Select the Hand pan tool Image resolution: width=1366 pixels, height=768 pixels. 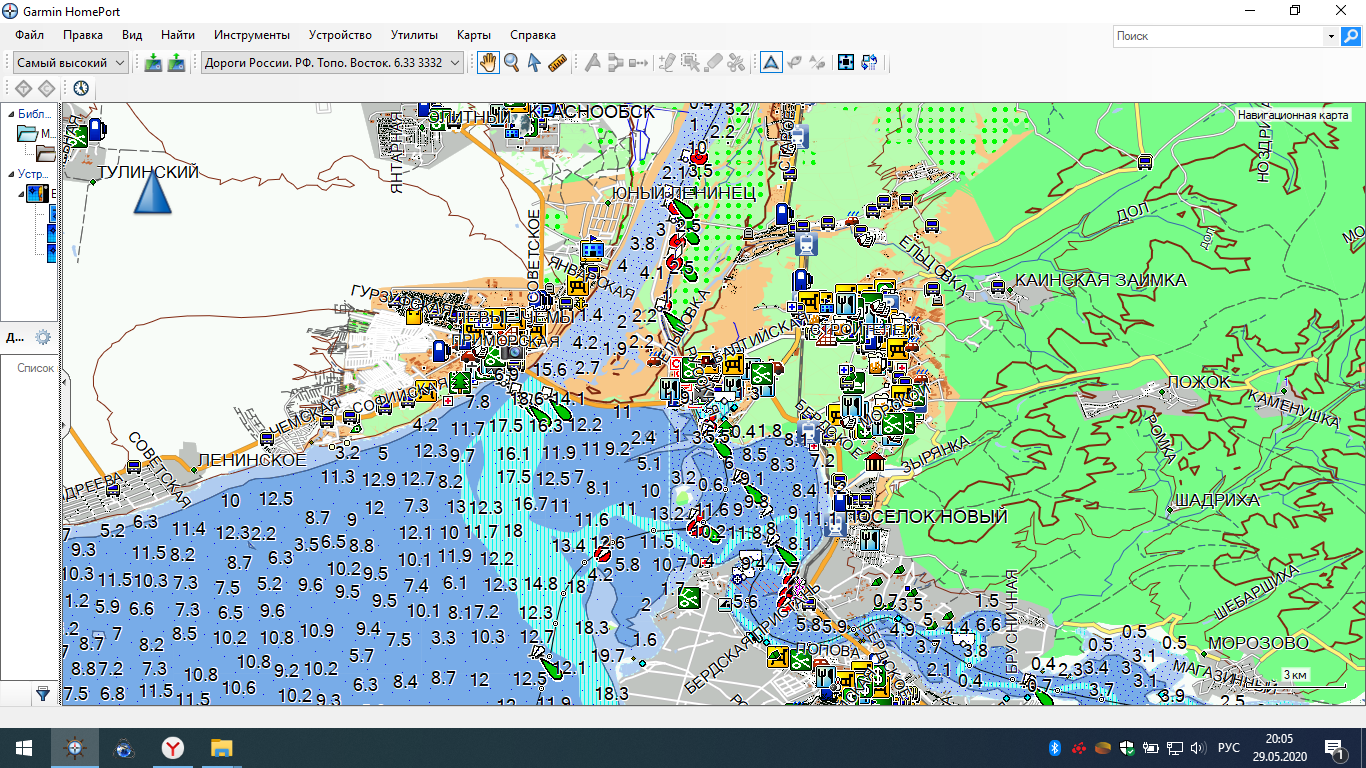click(x=488, y=62)
